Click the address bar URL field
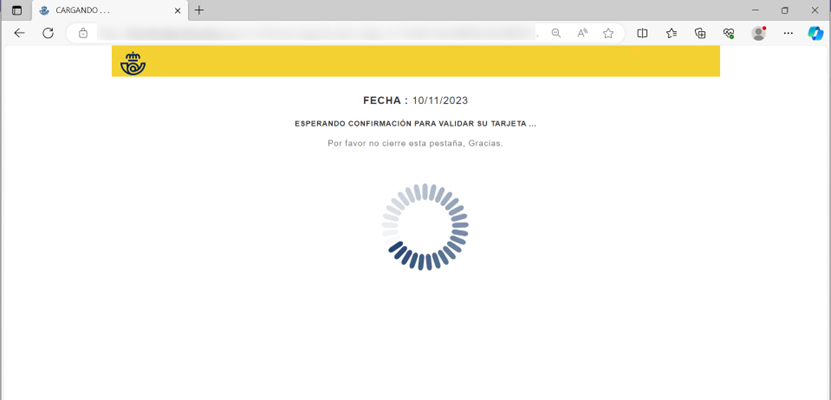Viewport: 831px width, 400px height. tap(316, 33)
